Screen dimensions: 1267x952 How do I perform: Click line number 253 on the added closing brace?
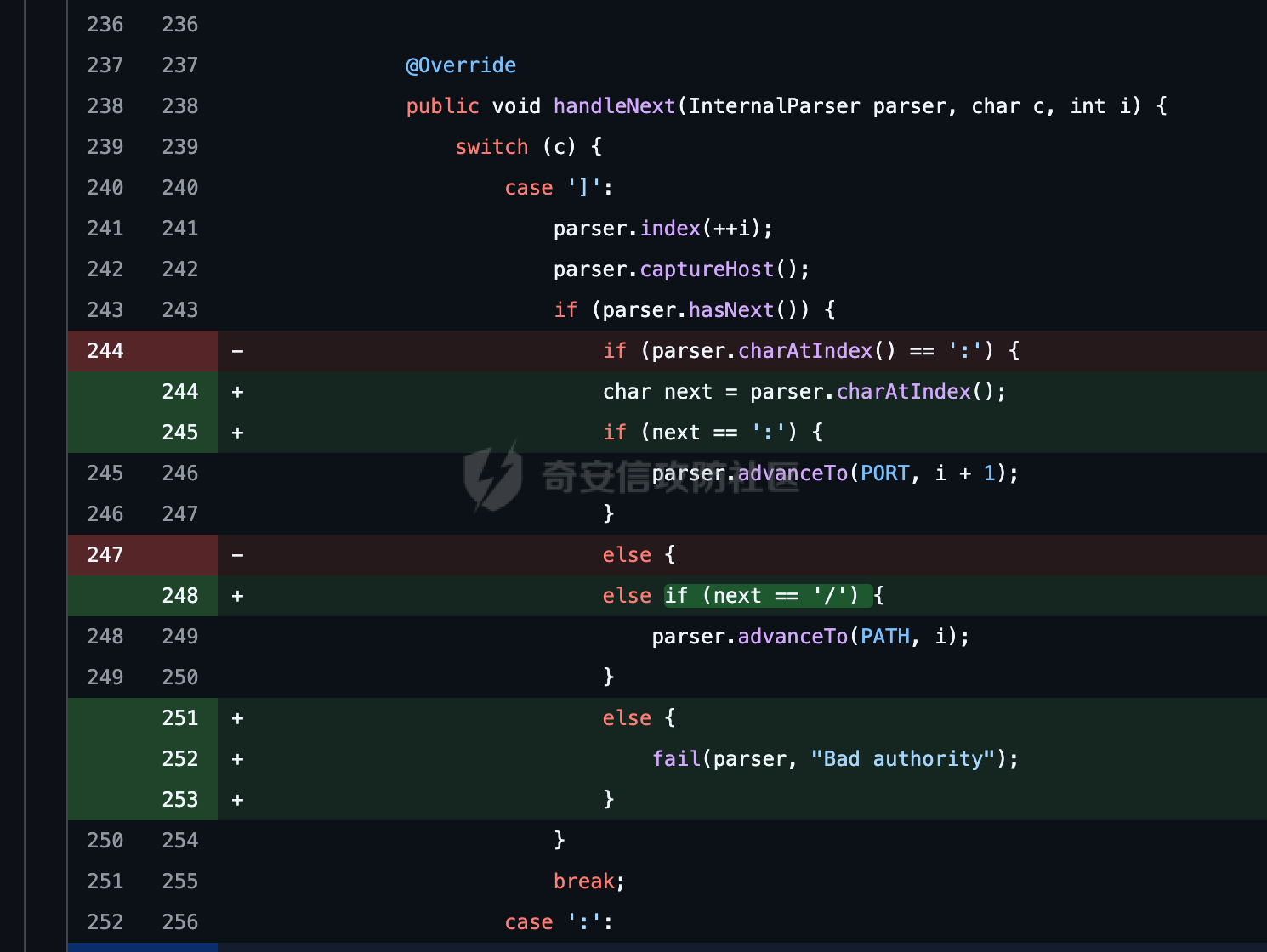point(180,800)
